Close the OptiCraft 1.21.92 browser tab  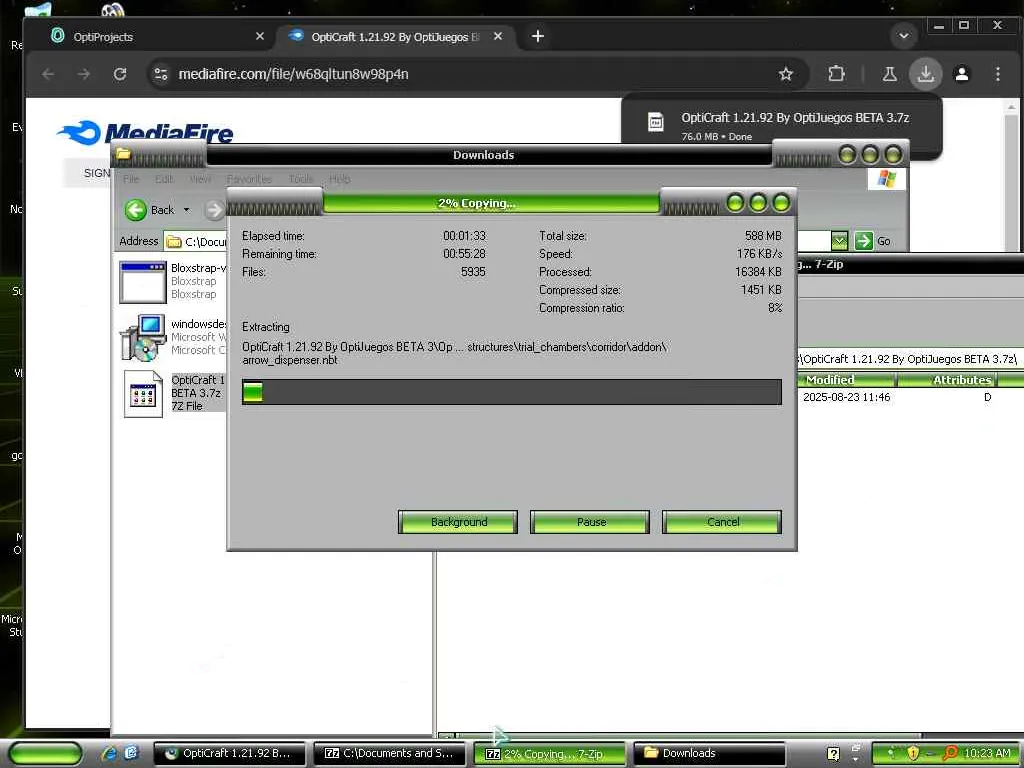[498, 37]
